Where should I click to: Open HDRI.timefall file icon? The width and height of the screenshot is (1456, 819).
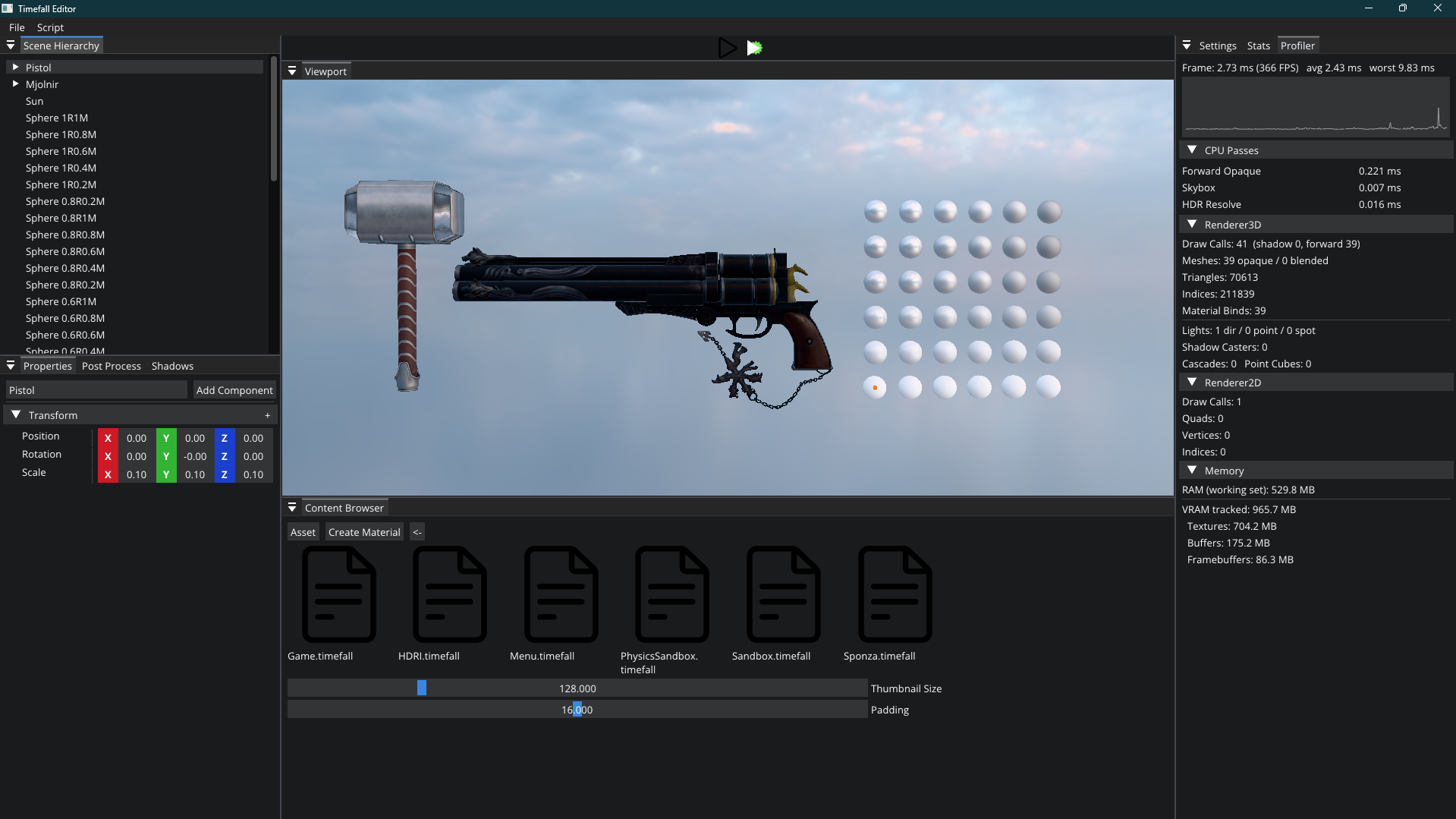click(x=450, y=594)
